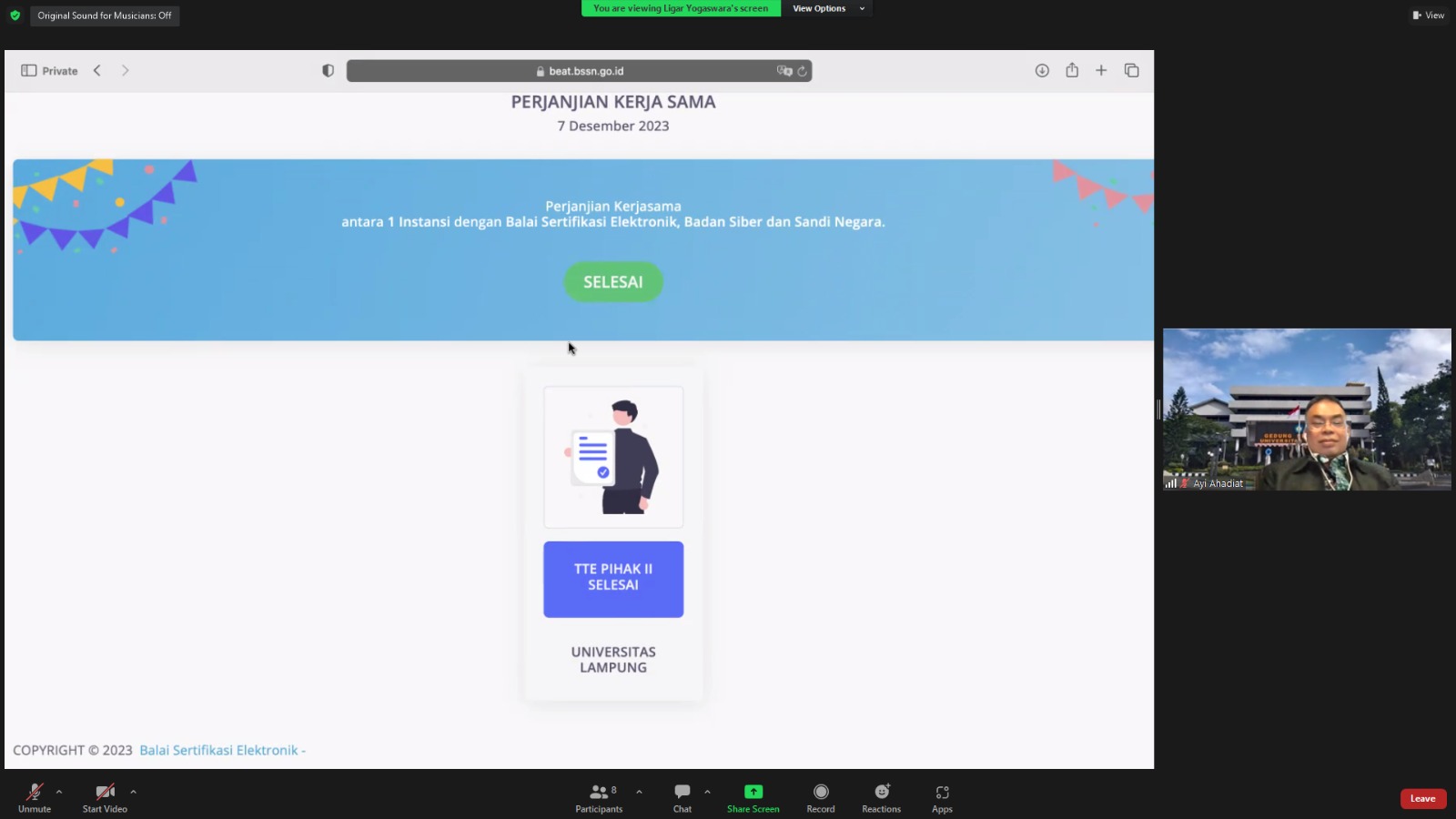Expand audio options arrow next to Unmute
Screen dimensions: 1456x819
click(59, 792)
